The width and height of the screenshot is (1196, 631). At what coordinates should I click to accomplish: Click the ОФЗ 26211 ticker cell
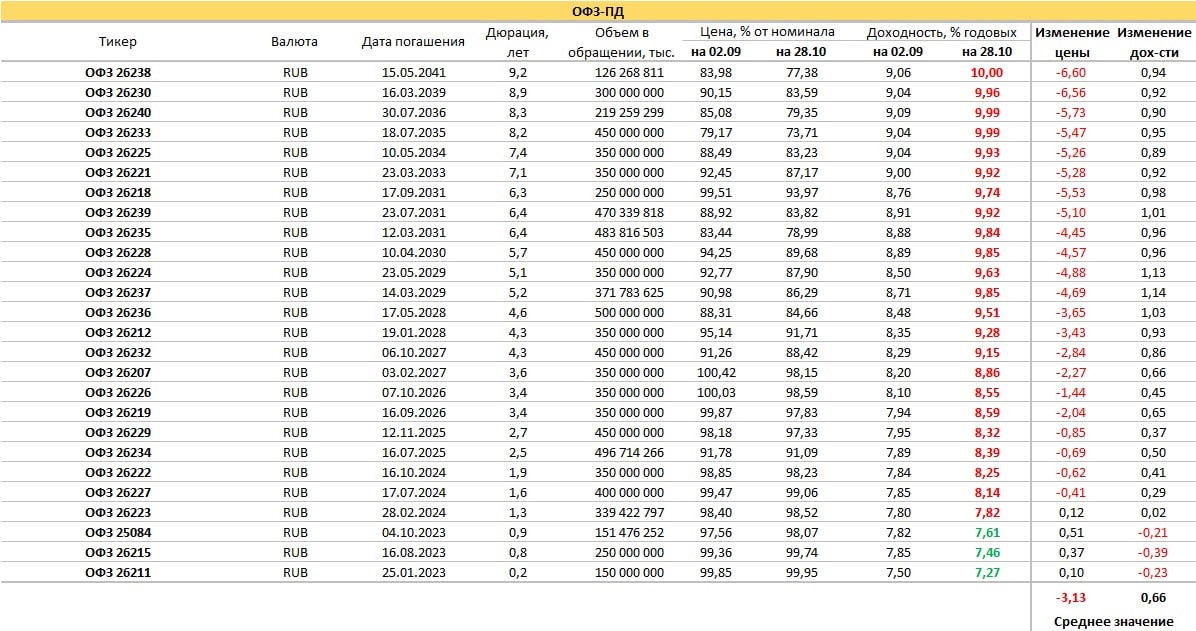tap(118, 572)
